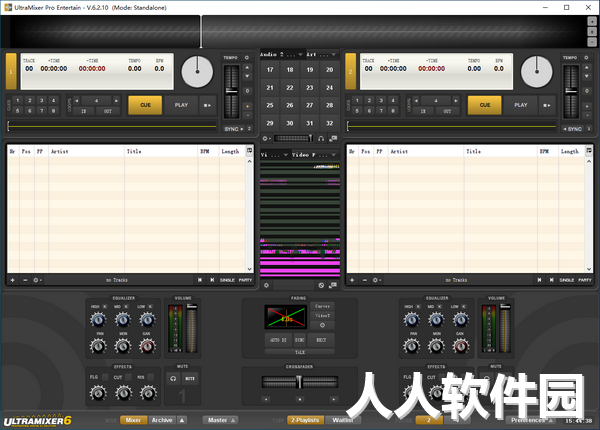Screen dimensions: 600x430
Task: Toggle sampler headphone monitoring icon
Action: pos(321,138)
